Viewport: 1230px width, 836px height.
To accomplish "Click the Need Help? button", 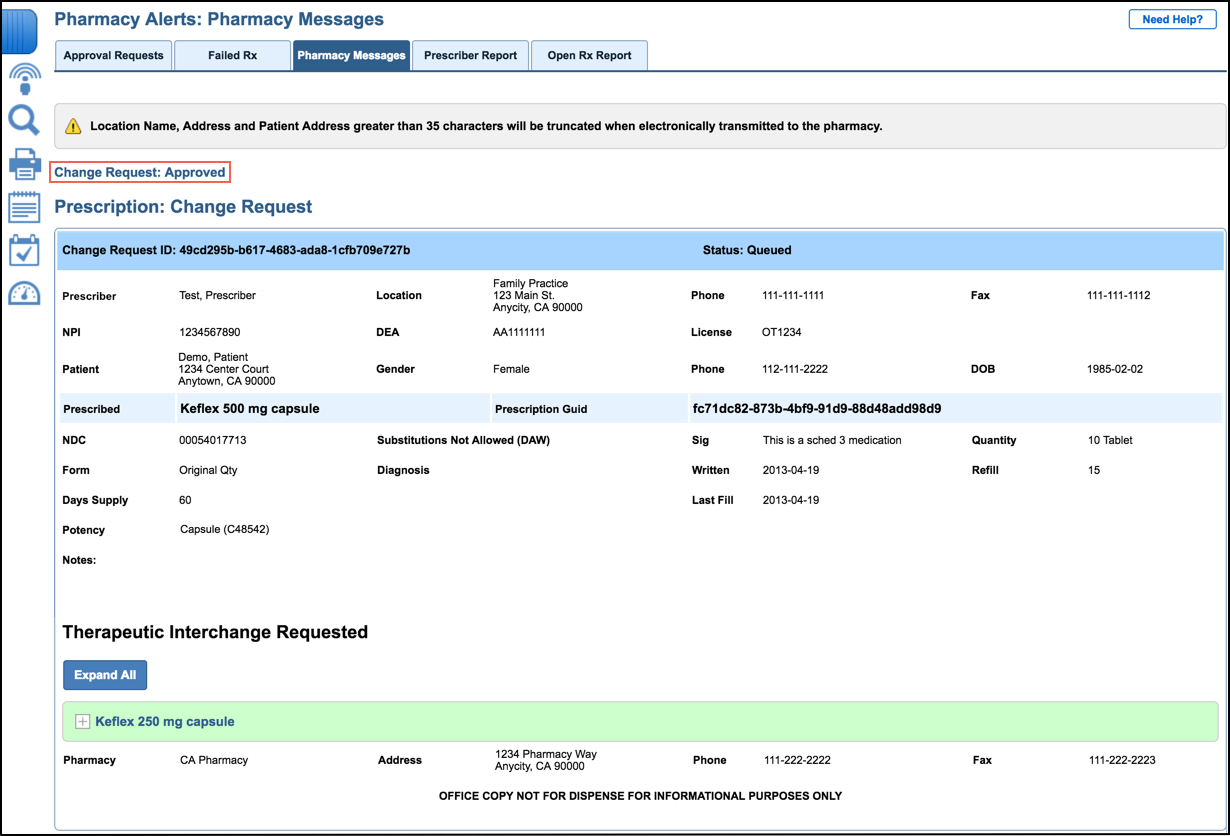I will [x=1172, y=20].
